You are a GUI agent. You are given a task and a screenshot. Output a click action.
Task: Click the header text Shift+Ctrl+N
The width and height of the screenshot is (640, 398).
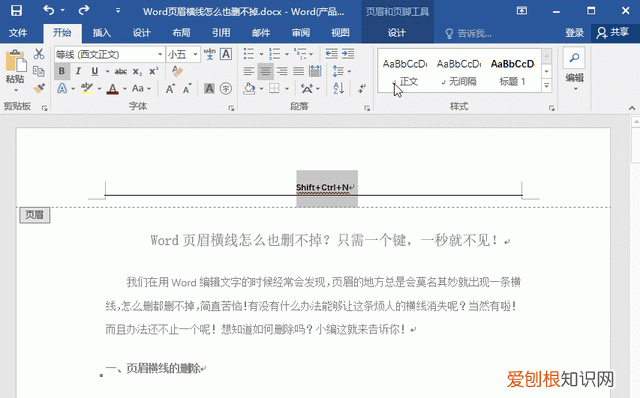point(322,187)
